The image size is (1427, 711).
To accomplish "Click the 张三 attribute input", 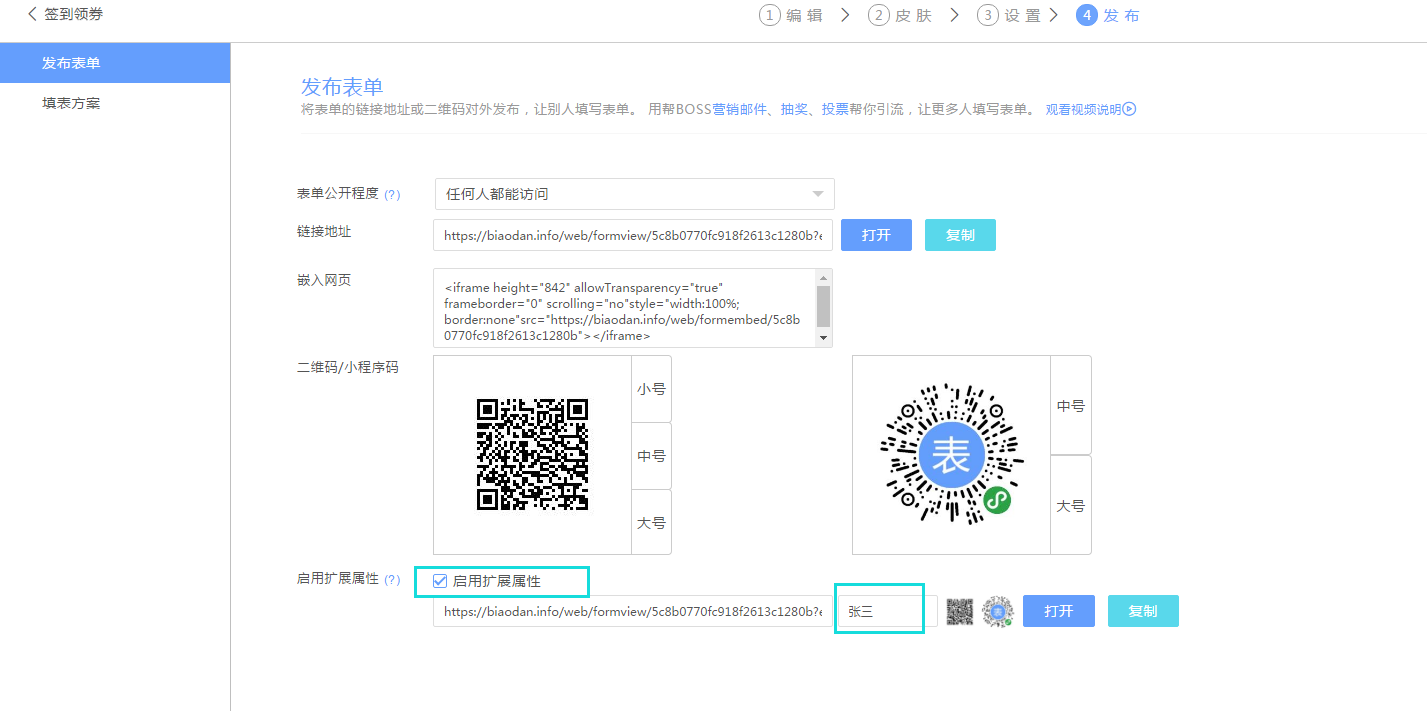I will tap(886, 611).
